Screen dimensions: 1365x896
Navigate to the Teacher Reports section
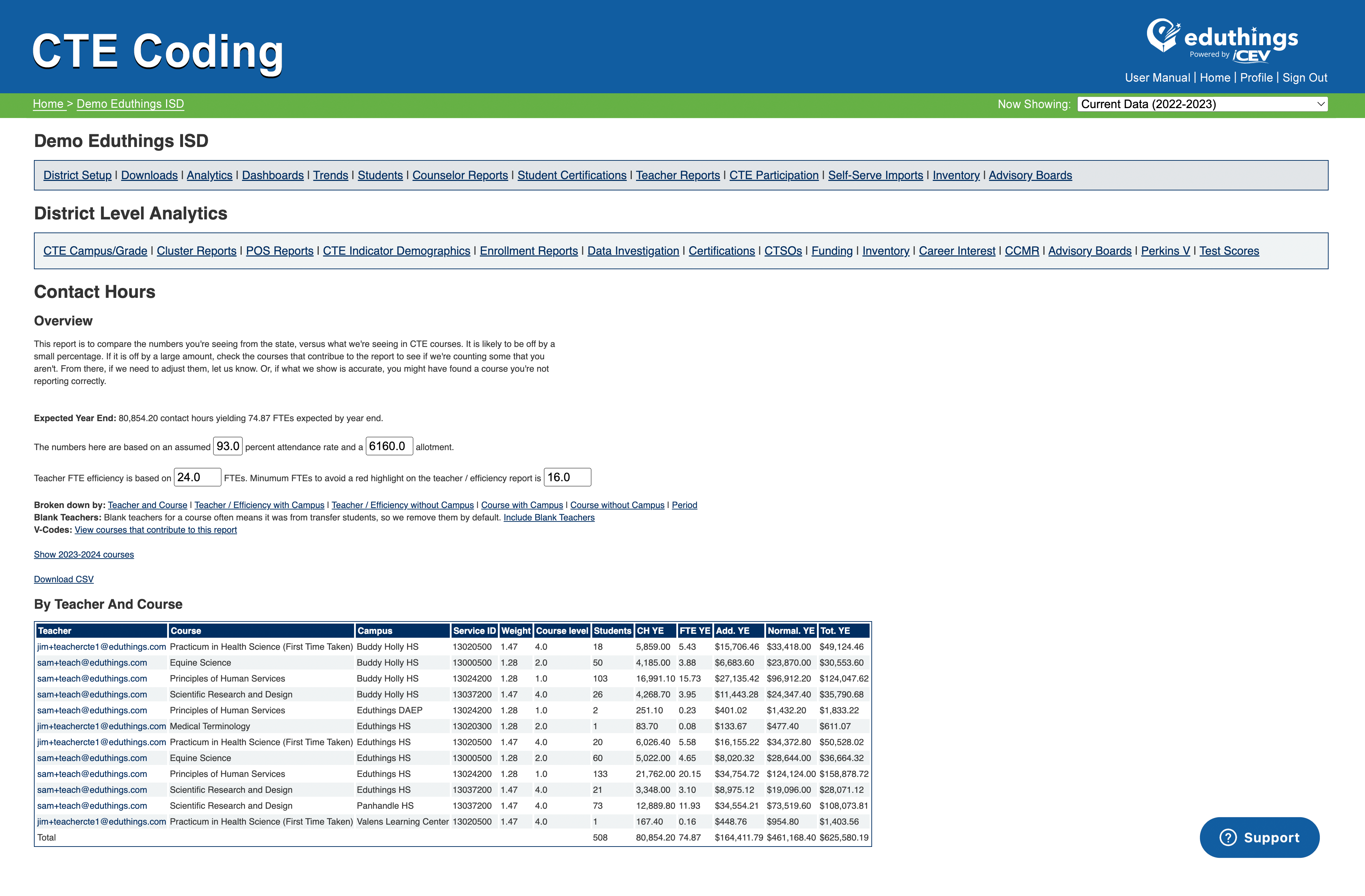(x=678, y=175)
